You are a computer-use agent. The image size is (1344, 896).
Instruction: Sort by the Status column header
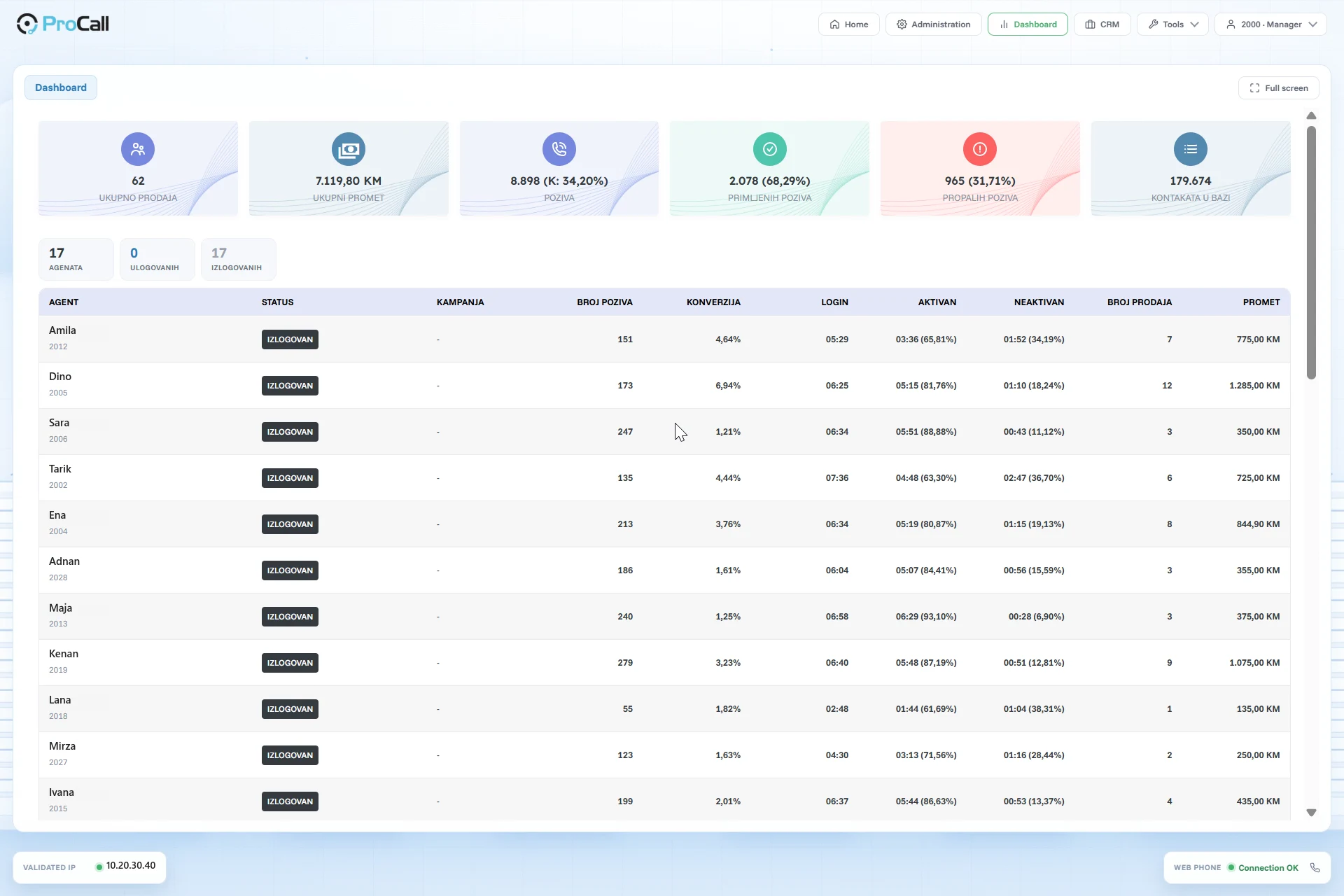(x=278, y=302)
